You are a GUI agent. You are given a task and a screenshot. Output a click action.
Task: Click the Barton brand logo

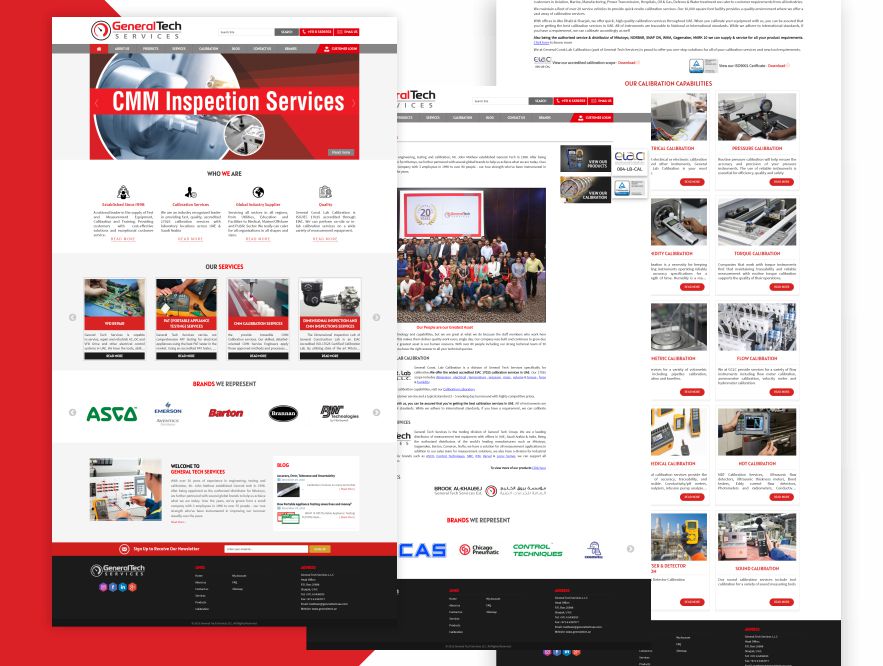[x=226, y=413]
